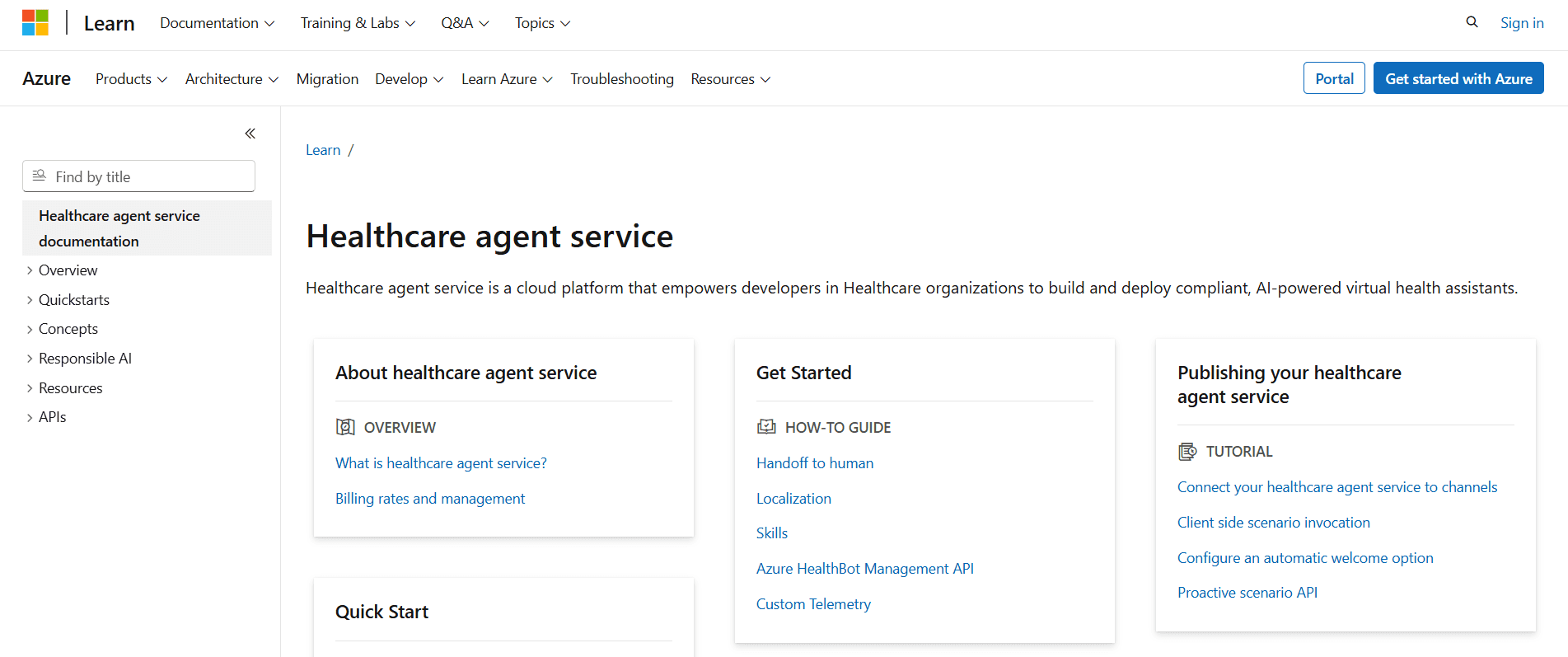Click the Overview book icon

(x=345, y=427)
